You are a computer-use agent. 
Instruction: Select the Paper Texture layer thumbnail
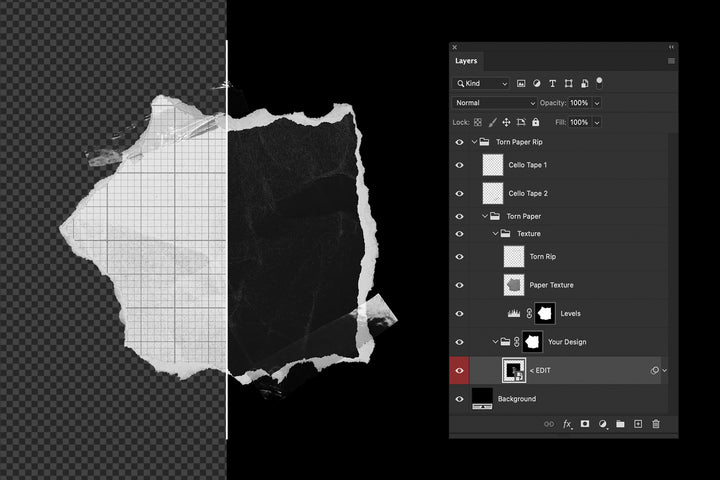point(514,285)
